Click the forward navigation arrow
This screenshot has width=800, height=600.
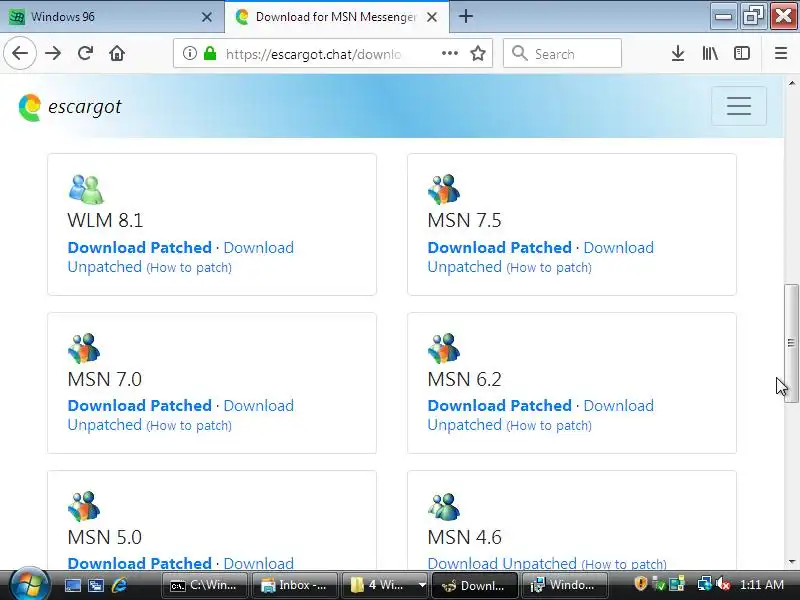click(53, 53)
